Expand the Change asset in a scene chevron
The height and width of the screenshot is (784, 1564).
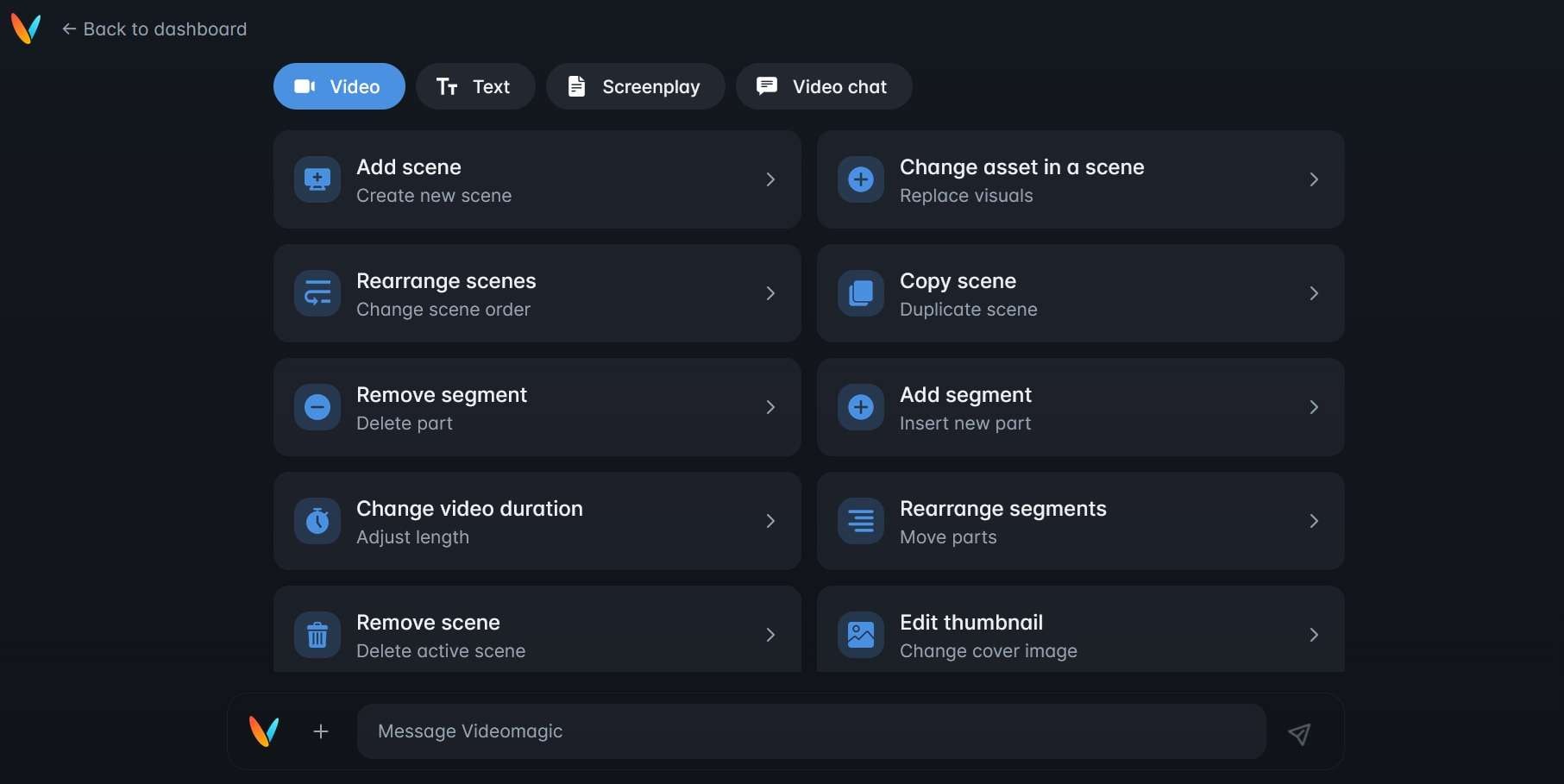point(1314,179)
